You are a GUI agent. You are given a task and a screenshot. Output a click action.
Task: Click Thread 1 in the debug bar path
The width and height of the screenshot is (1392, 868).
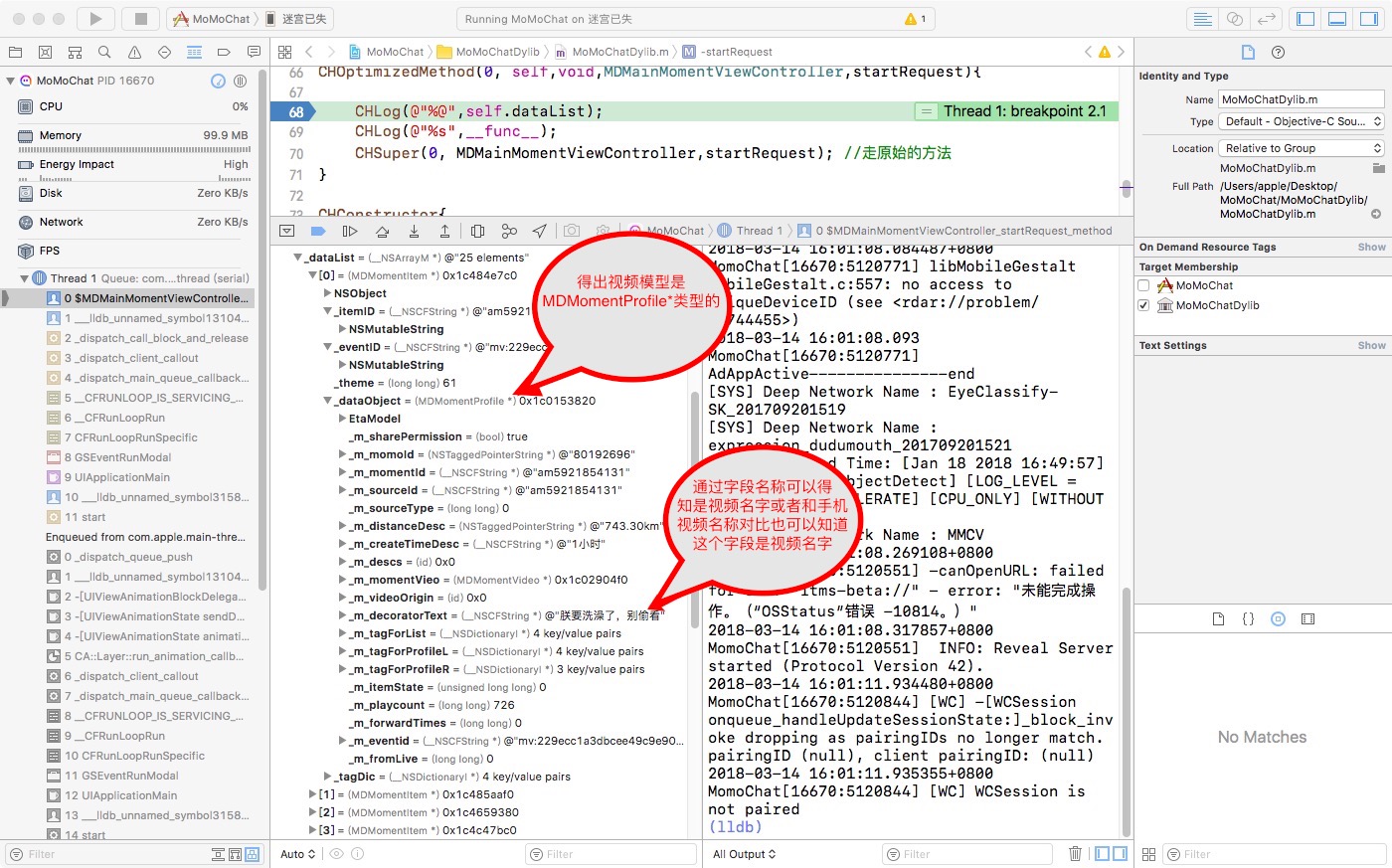click(751, 231)
